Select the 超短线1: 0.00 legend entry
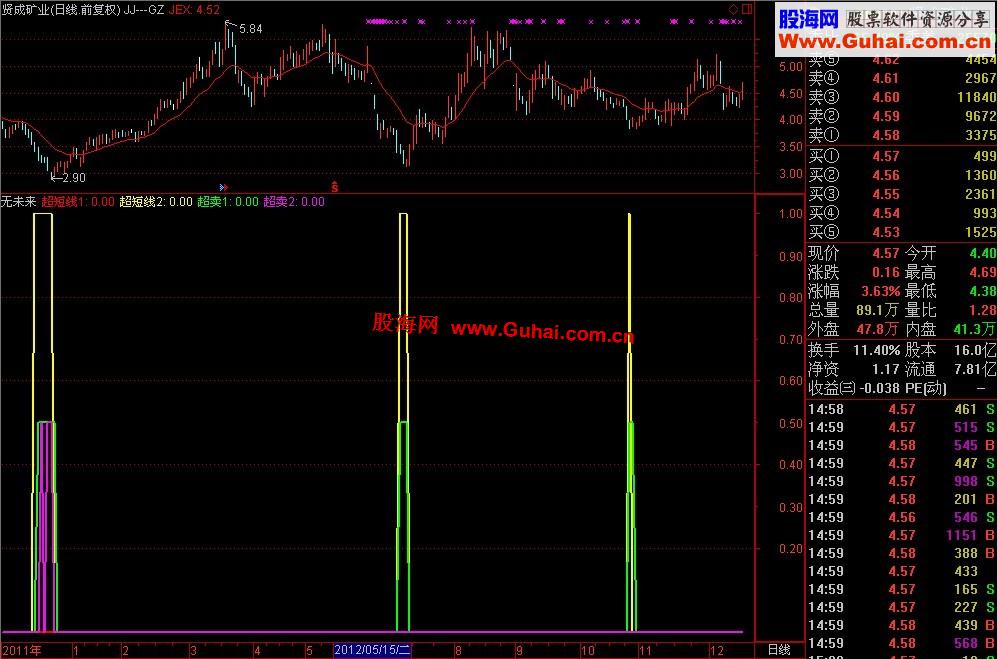The image size is (997, 659). click(78, 202)
